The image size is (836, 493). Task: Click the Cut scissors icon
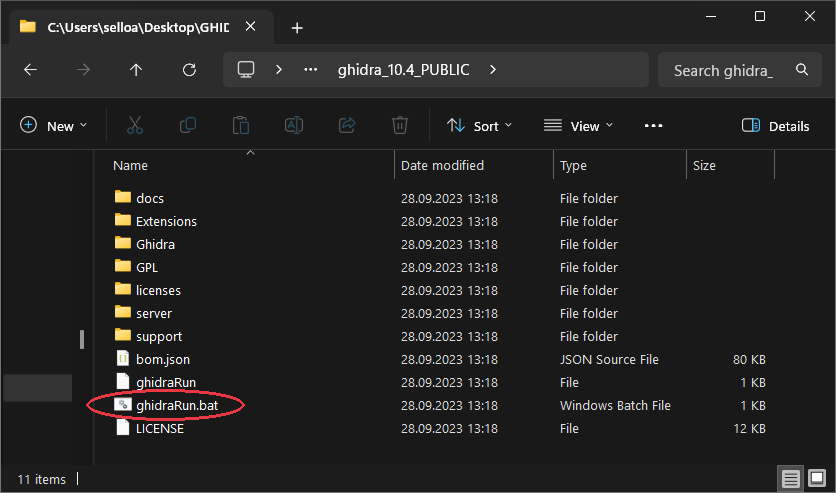[135, 126]
